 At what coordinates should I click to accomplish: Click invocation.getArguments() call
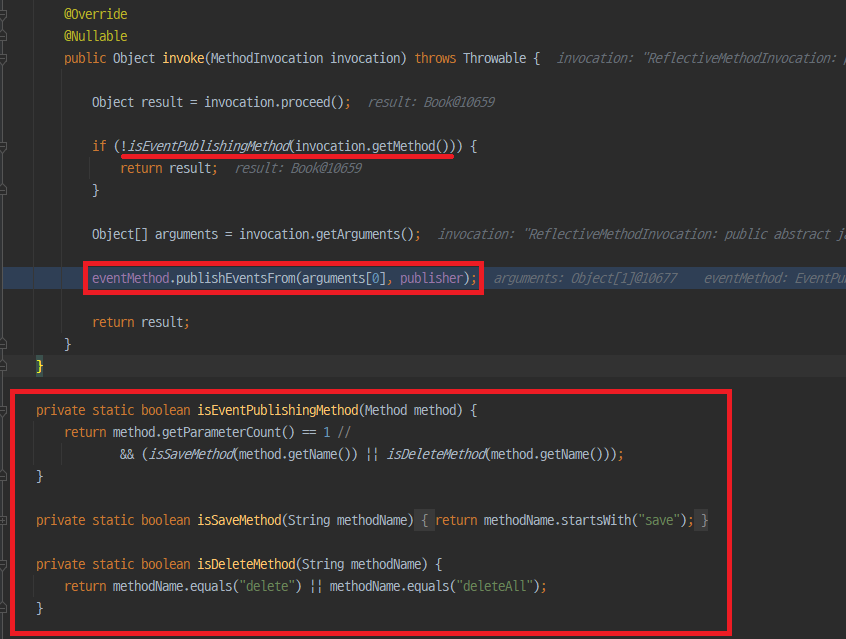pyautogui.click(x=327, y=234)
